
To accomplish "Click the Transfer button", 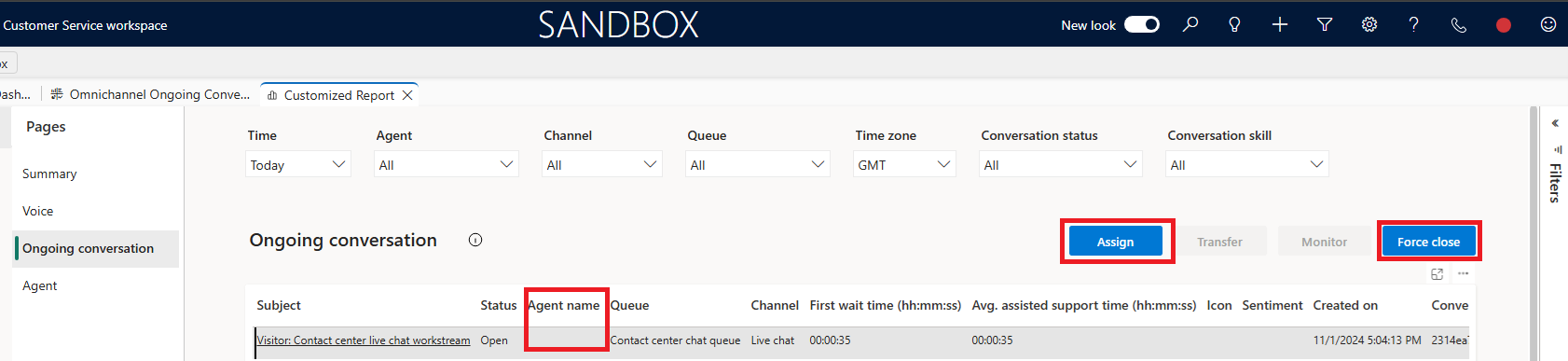I will click(x=1219, y=242).
